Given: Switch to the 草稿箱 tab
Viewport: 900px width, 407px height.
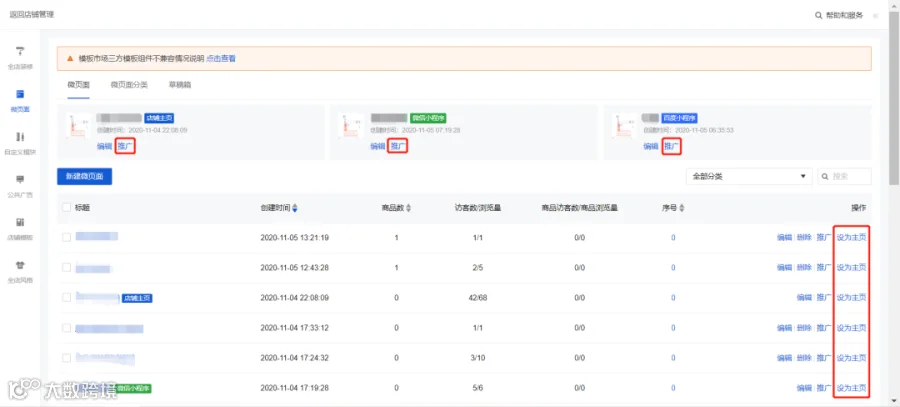Looking at the screenshot, I should pos(180,85).
